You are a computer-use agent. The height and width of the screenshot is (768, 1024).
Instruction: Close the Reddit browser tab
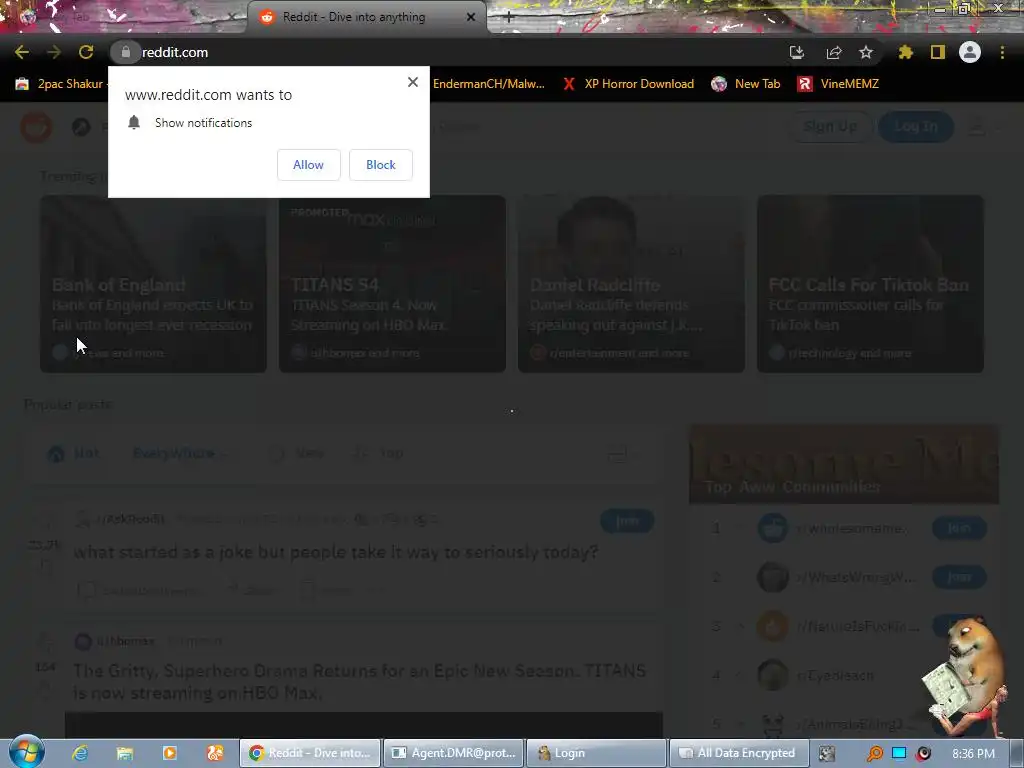tap(471, 17)
